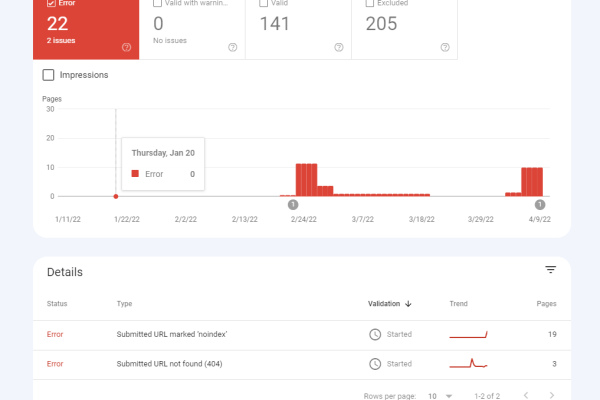600x400 pixels.
Task: Enable the Impressions checkbox
Action: pyautogui.click(x=48, y=75)
